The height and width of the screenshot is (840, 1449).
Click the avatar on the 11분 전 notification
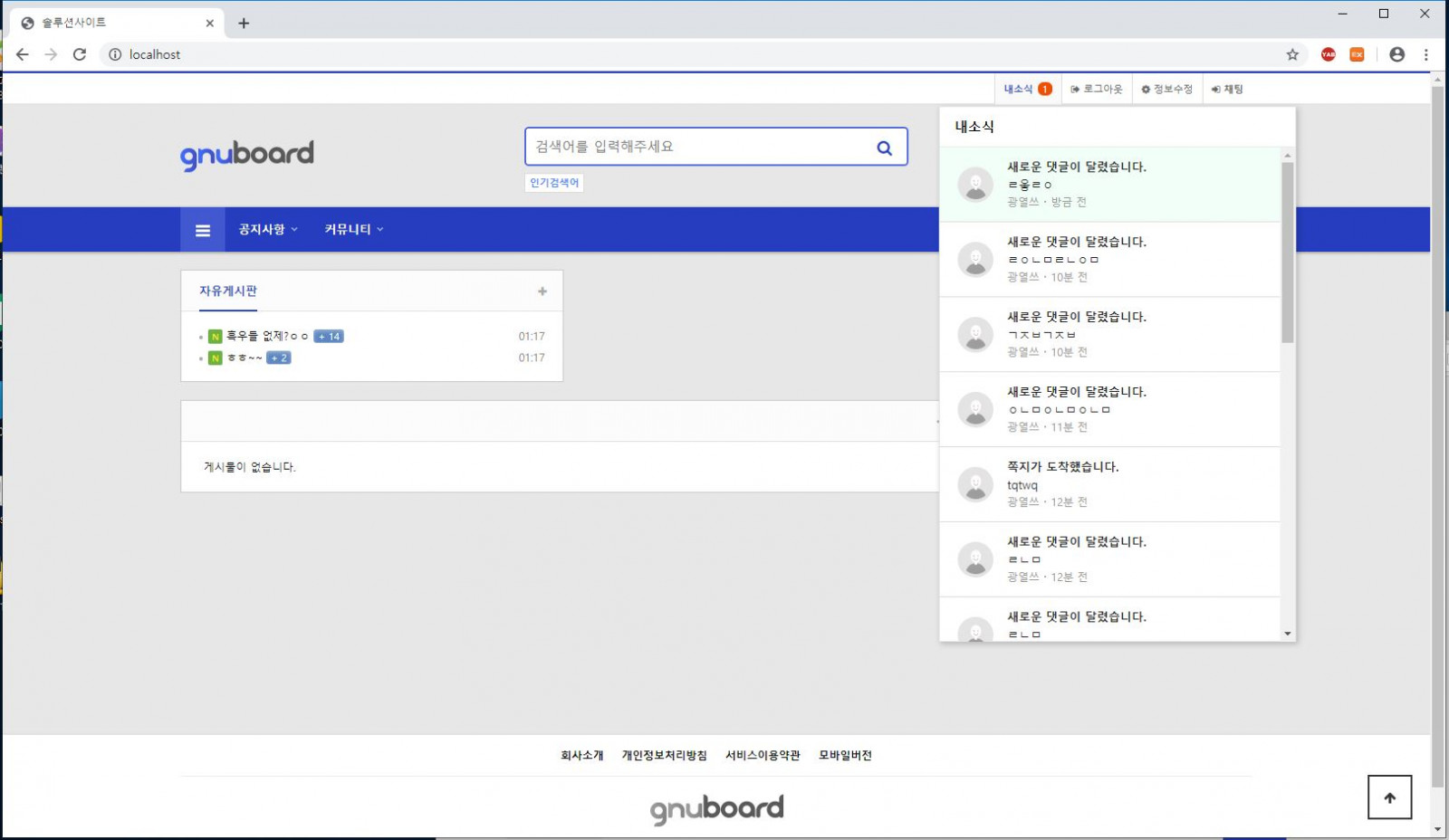point(975,410)
